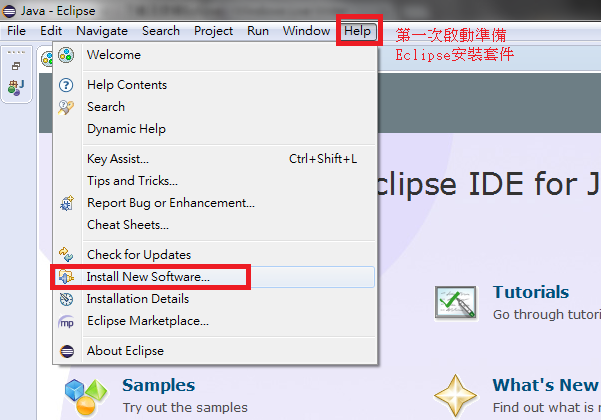Open Installation Details
The image size is (601, 420).
(214, 299)
